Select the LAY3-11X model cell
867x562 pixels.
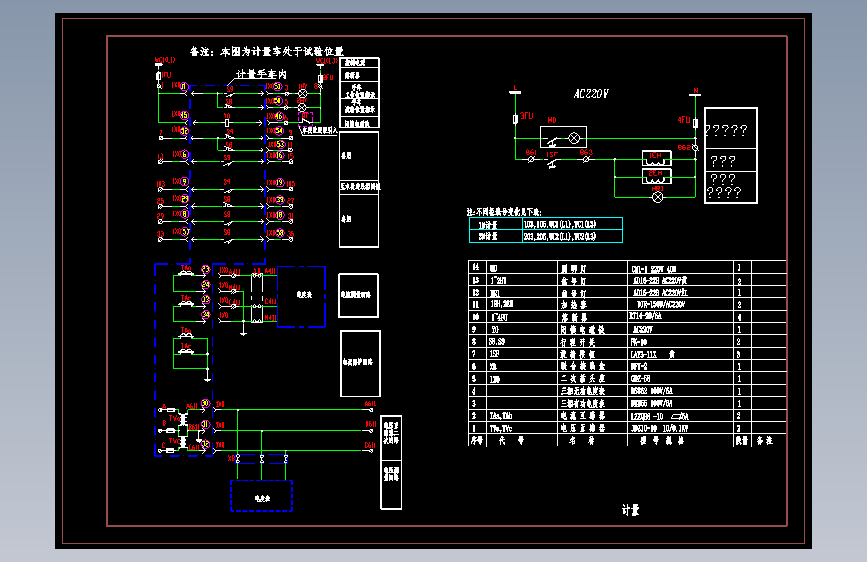pos(680,354)
